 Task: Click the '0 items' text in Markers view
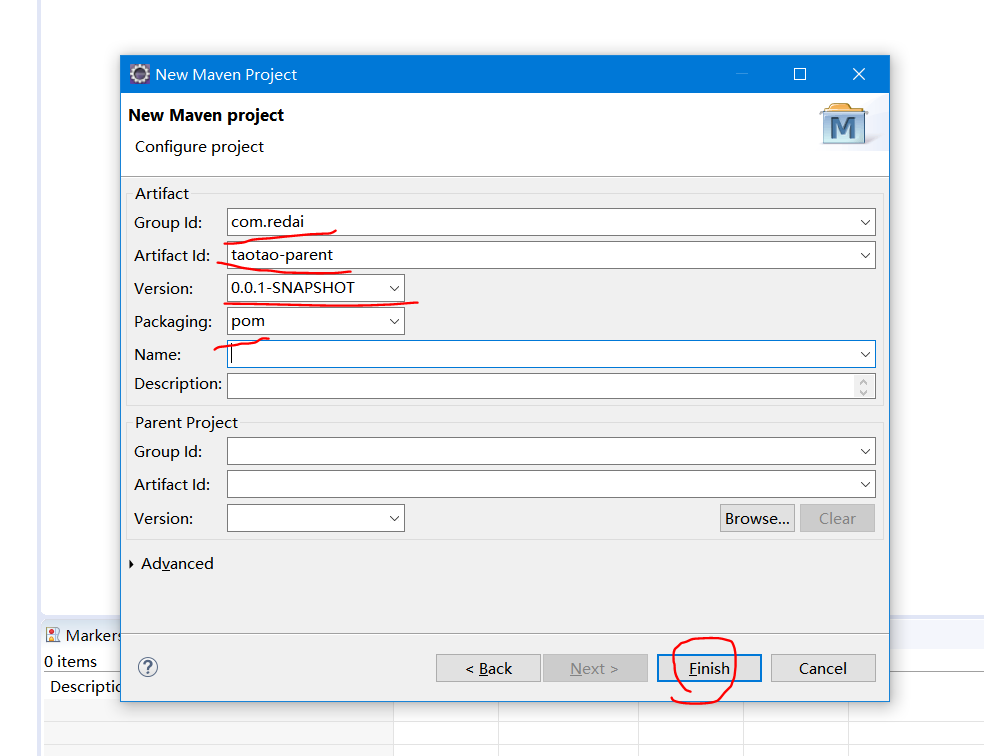point(70,661)
